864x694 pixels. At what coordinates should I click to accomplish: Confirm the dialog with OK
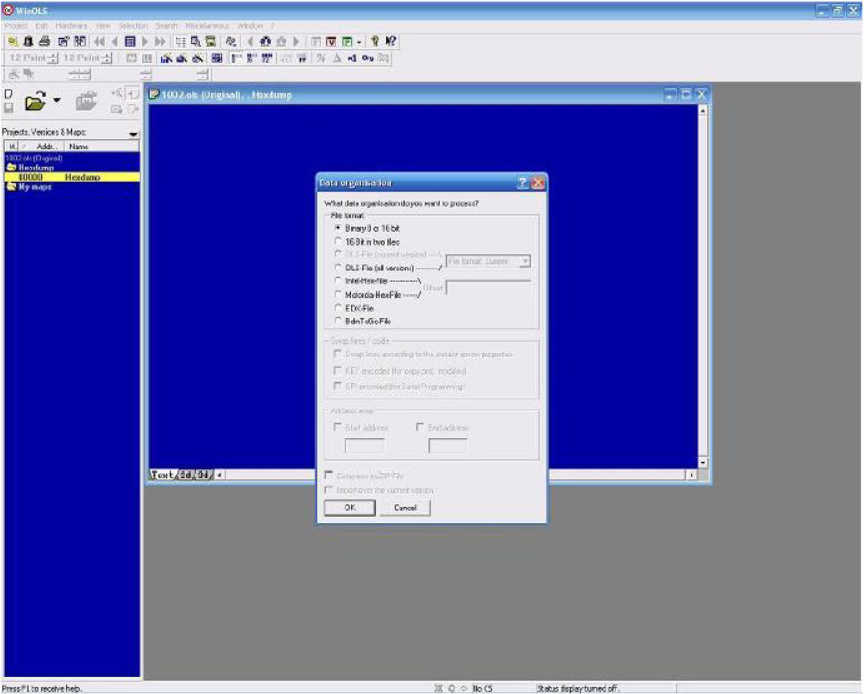point(350,508)
